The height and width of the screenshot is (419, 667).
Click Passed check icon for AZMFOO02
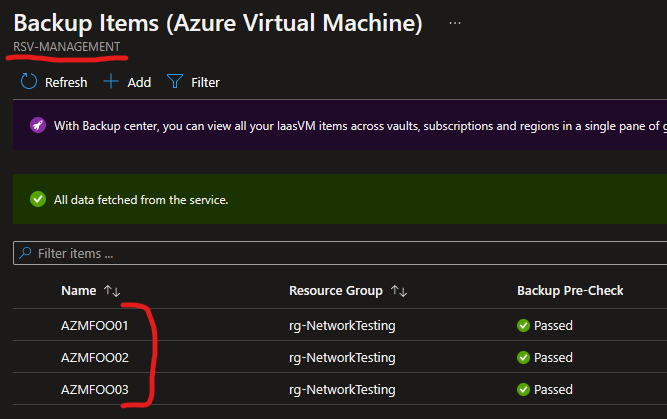pyautogui.click(x=523, y=357)
